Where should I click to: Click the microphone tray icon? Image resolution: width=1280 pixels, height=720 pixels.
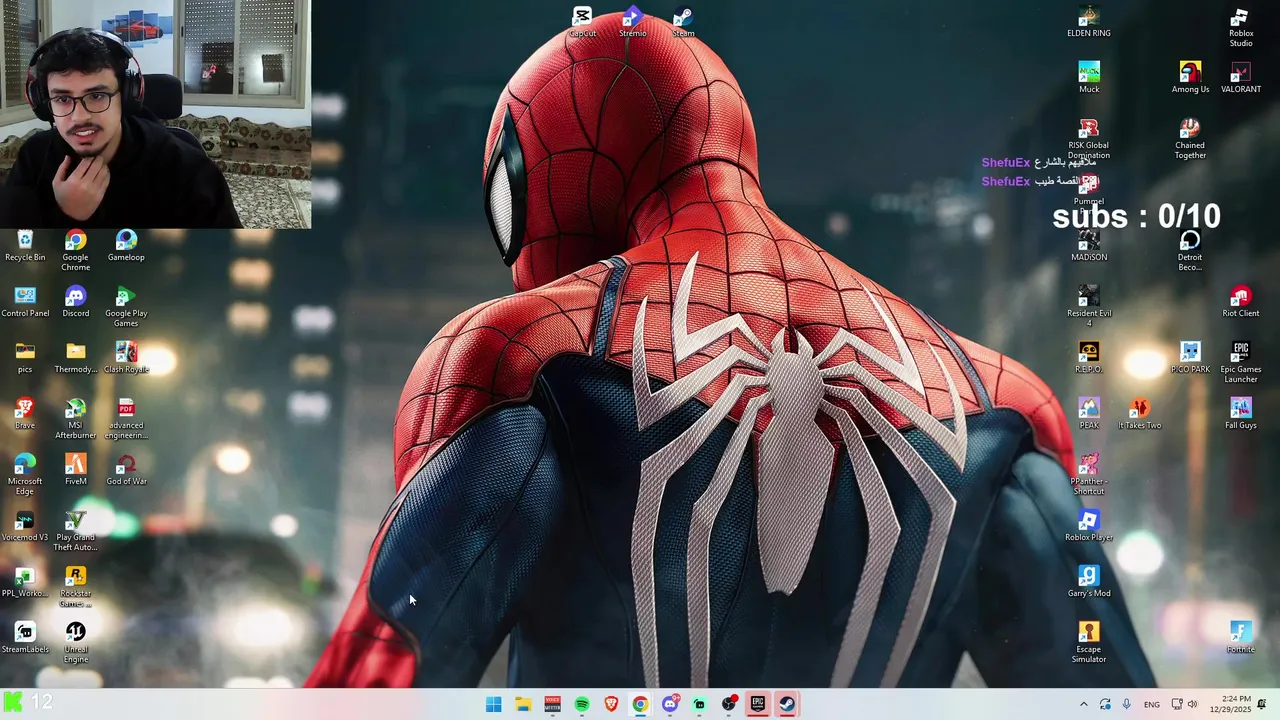tap(1127, 704)
